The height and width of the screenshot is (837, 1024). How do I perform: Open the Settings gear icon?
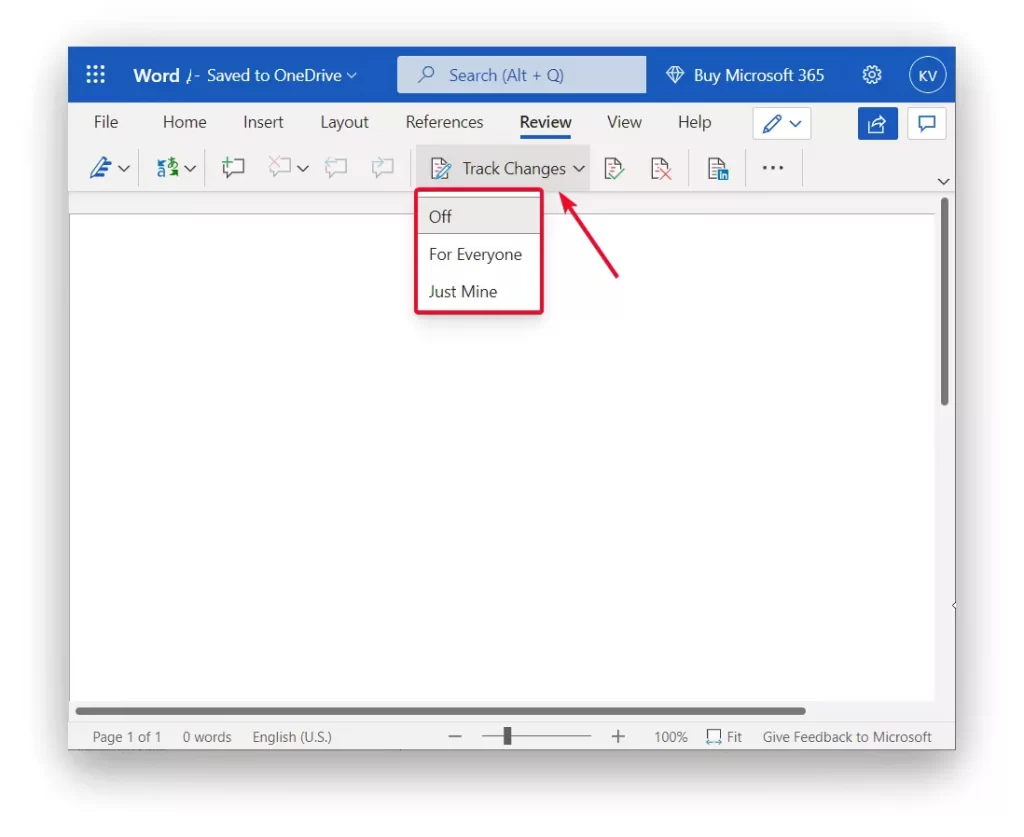tap(872, 75)
